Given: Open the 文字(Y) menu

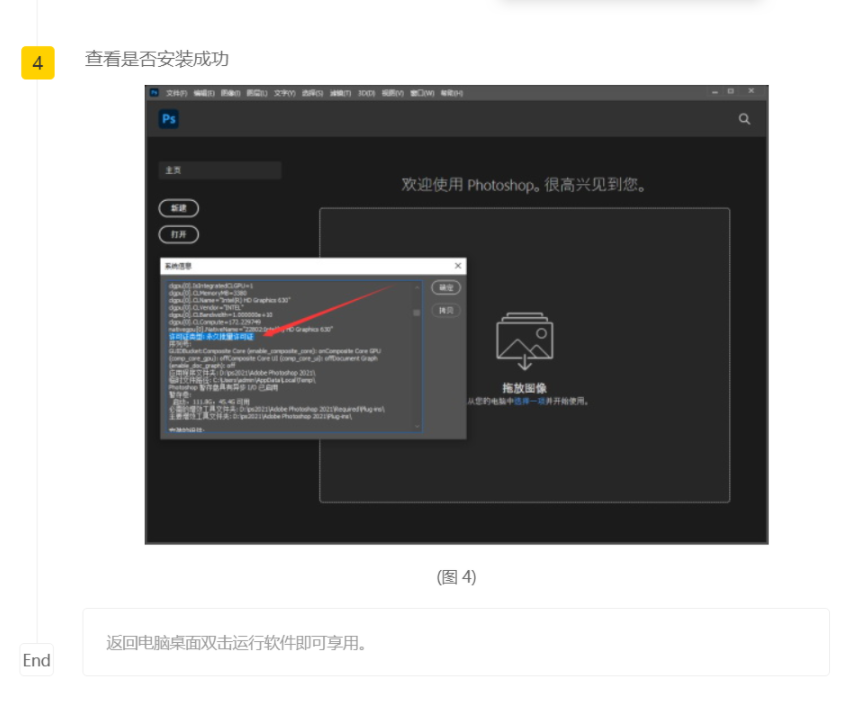Looking at the screenshot, I should [x=284, y=93].
